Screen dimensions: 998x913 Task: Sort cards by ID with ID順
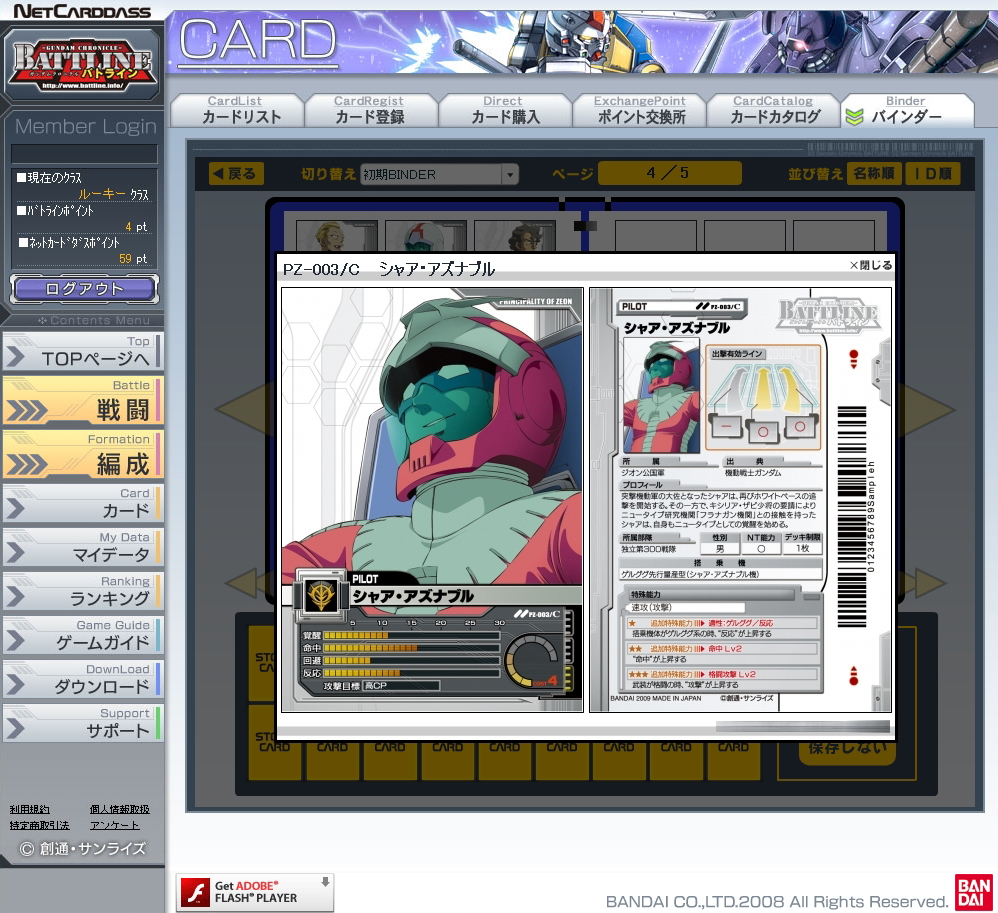[932, 174]
